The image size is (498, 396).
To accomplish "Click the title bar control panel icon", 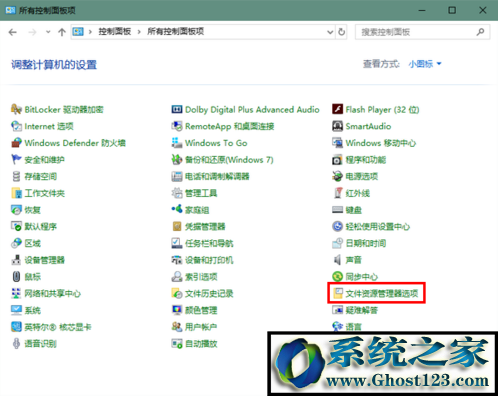I will point(10,10).
